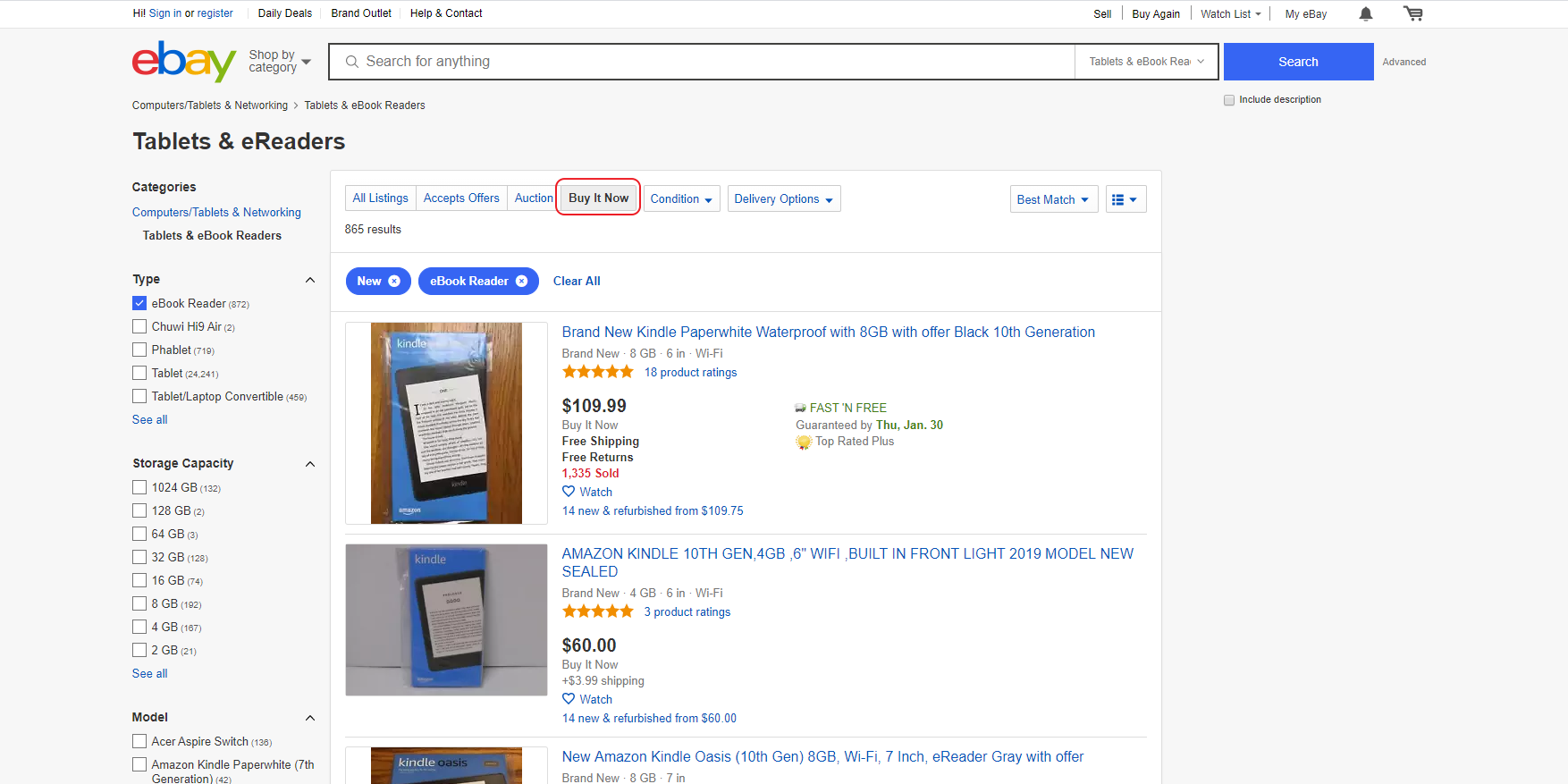The height and width of the screenshot is (784, 1568).
Task: Remove the New filter chip via its X
Action: (394, 281)
